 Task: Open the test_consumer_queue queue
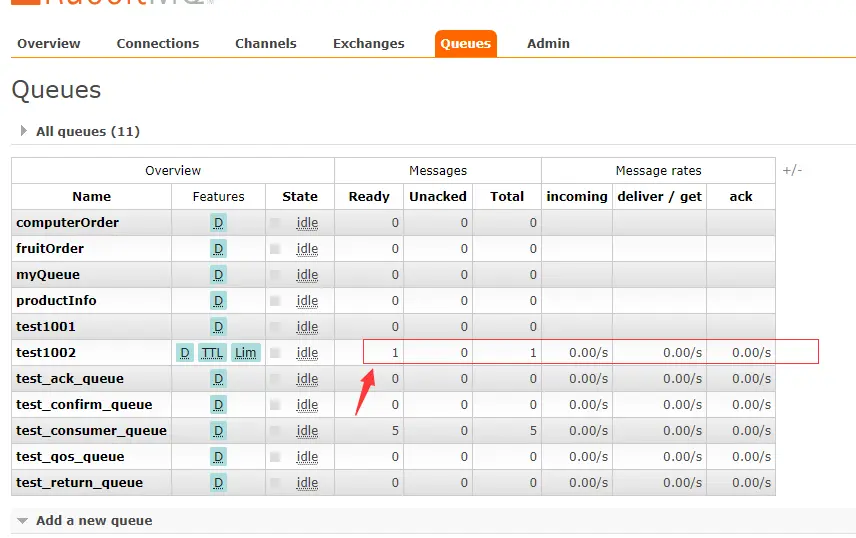91,431
